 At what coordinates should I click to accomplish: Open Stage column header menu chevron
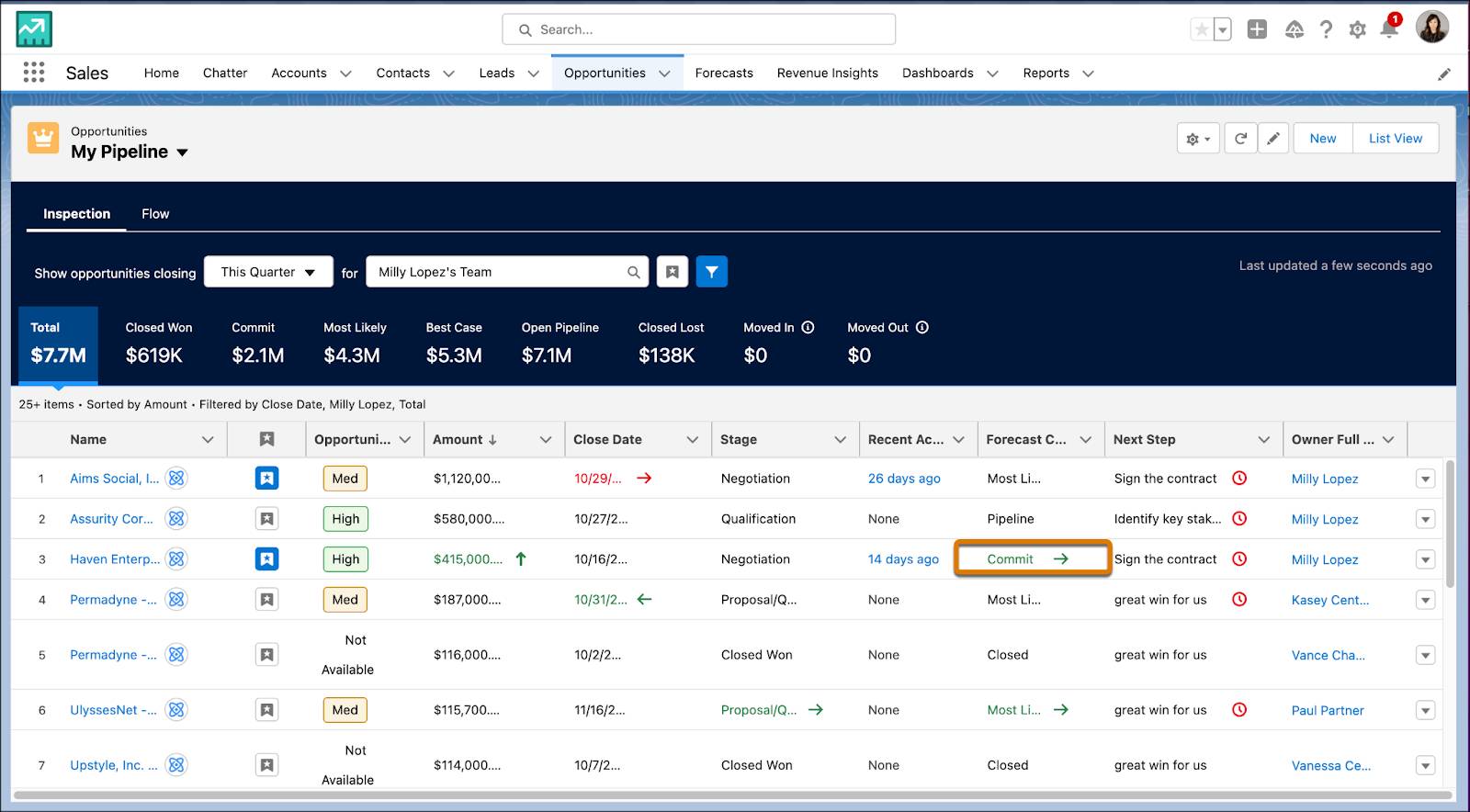coord(840,440)
